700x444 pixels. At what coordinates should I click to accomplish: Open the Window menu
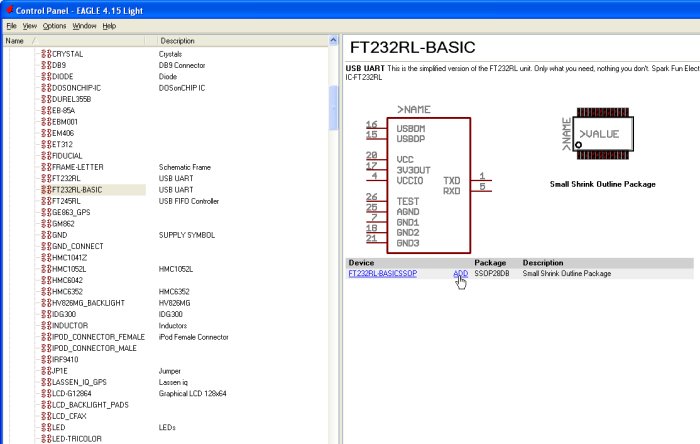pyautogui.click(x=84, y=26)
